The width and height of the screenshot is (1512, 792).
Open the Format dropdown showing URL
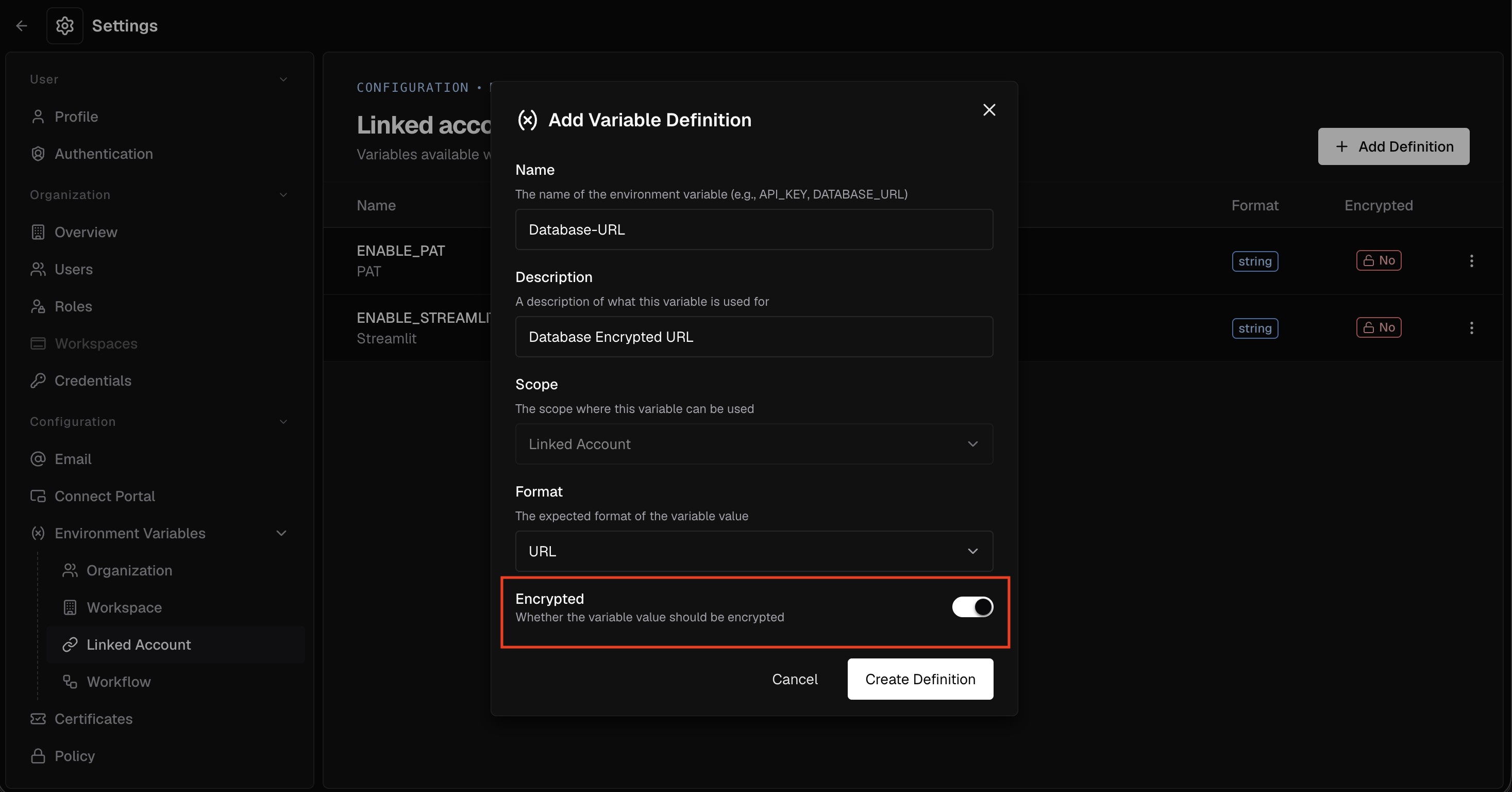coord(754,551)
